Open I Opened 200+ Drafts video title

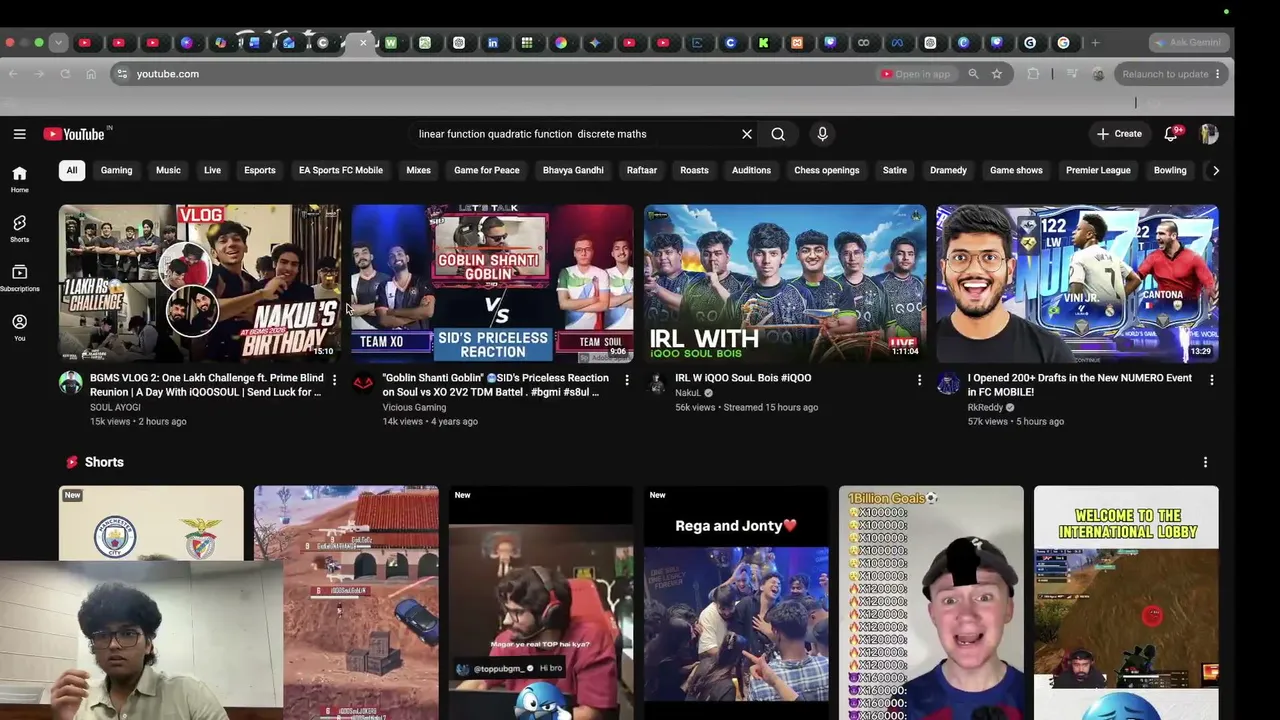pyautogui.click(x=1080, y=385)
